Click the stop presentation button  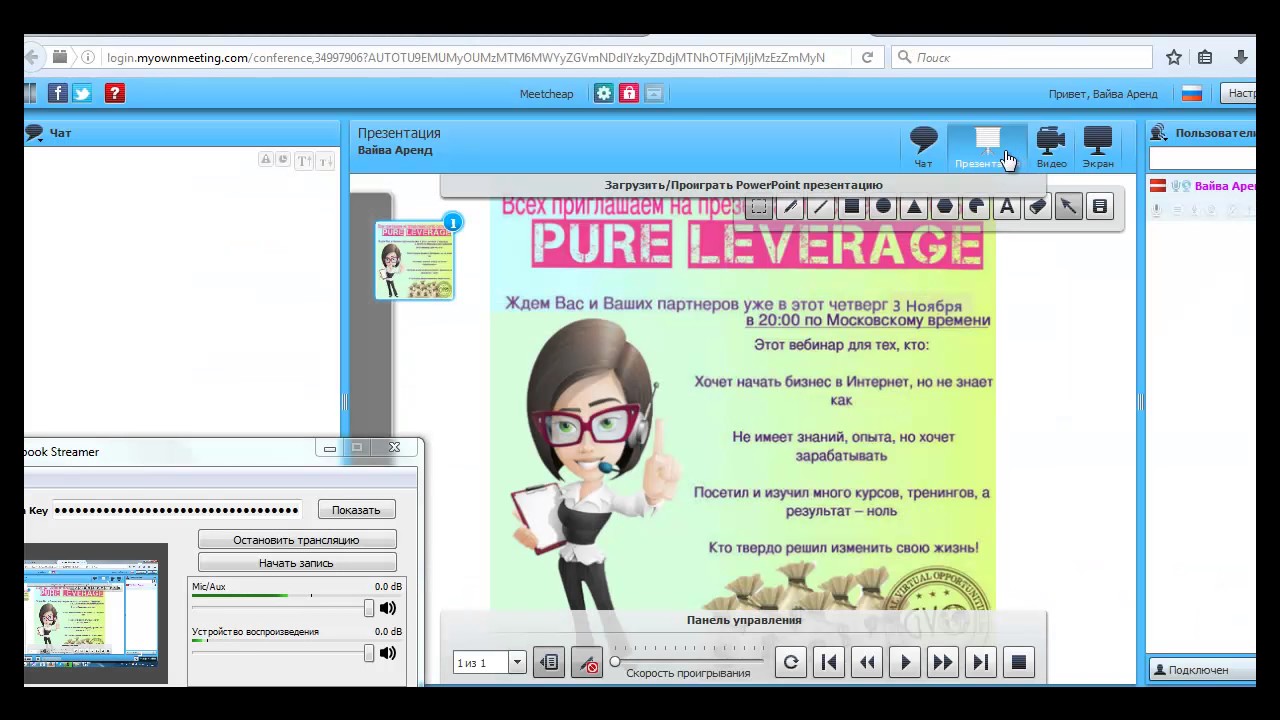[1019, 662]
